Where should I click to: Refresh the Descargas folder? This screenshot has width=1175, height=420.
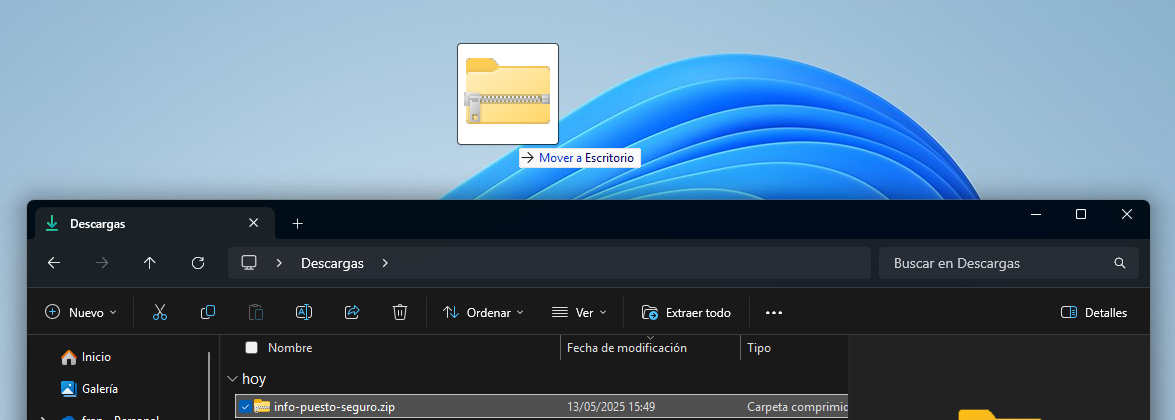click(198, 263)
